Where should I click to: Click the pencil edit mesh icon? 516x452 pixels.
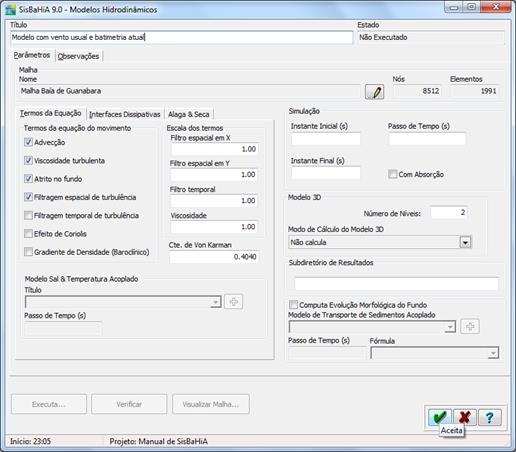pos(375,92)
